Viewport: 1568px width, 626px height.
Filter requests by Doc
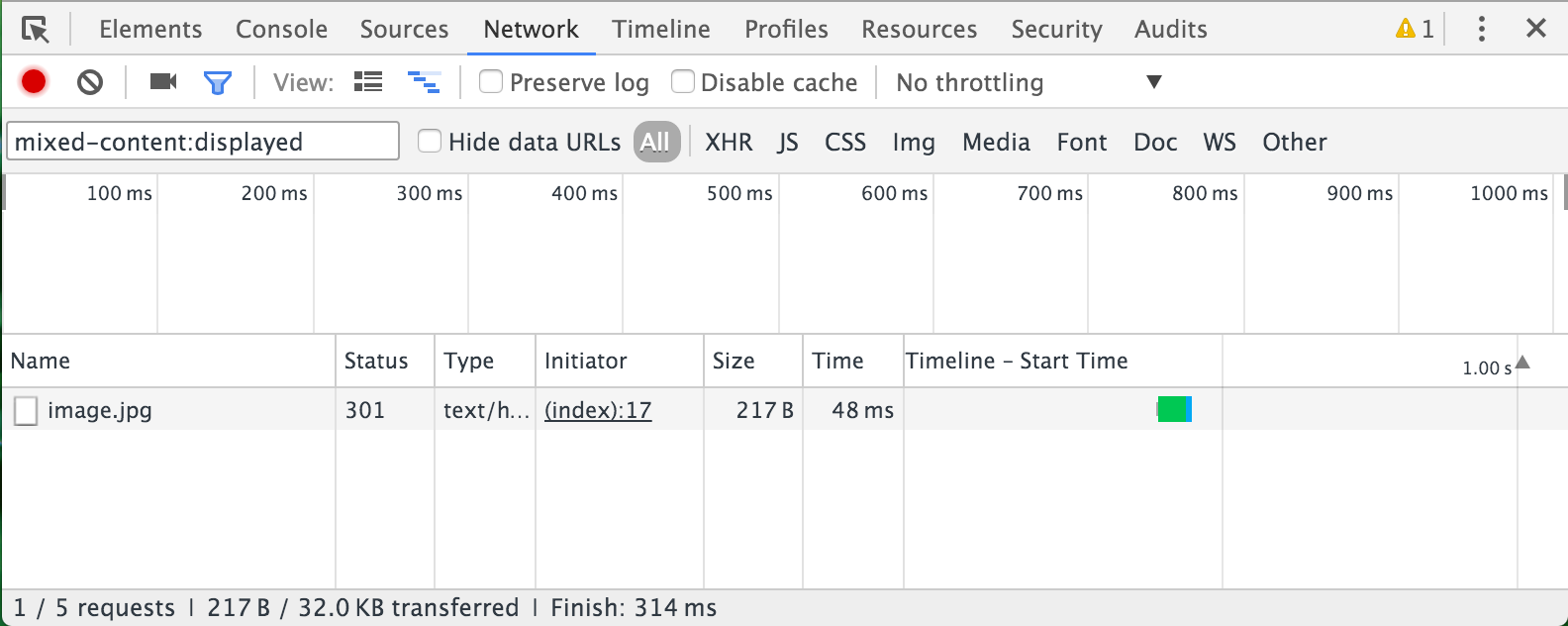(1155, 142)
